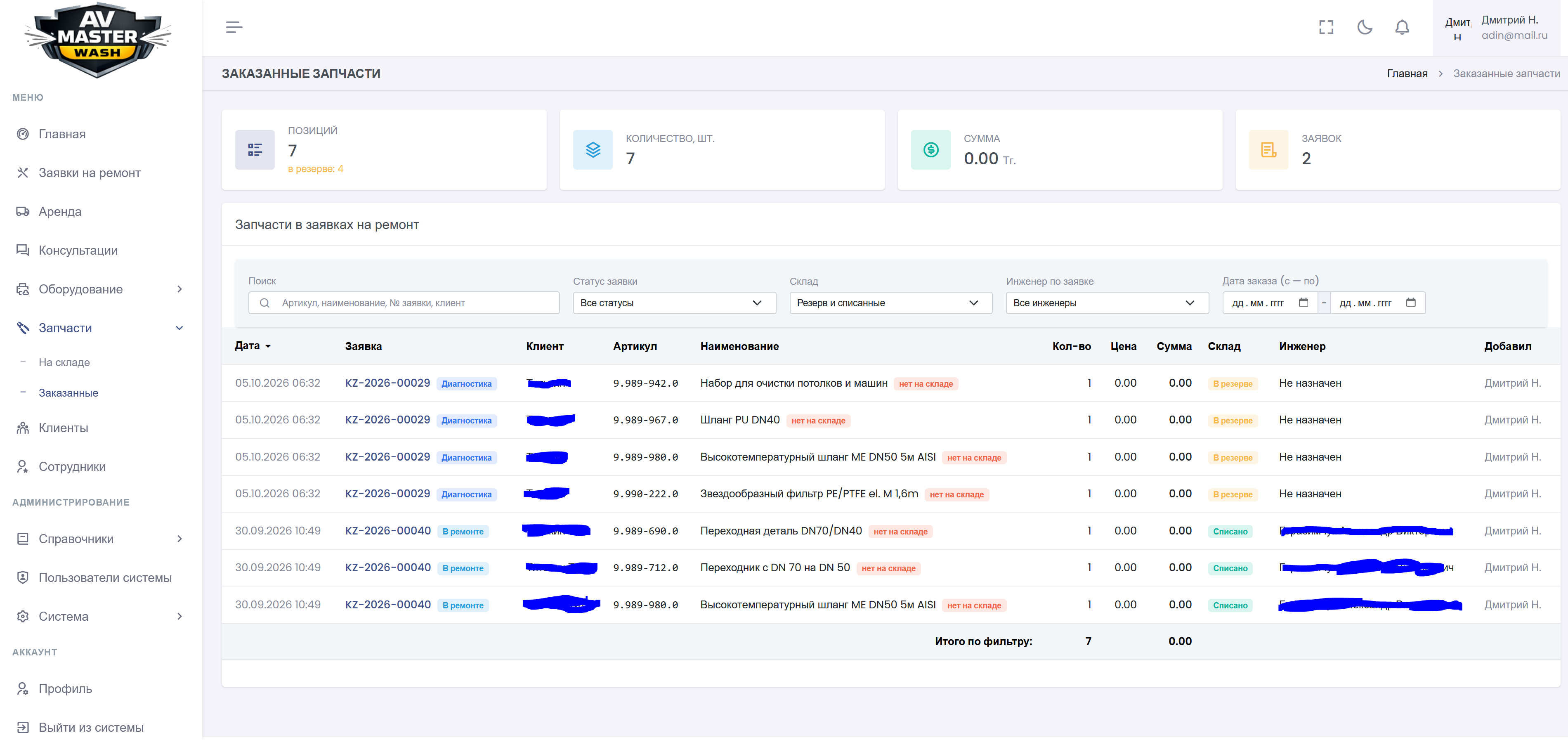
Task: Select the На складе submenu item
Action: point(64,362)
